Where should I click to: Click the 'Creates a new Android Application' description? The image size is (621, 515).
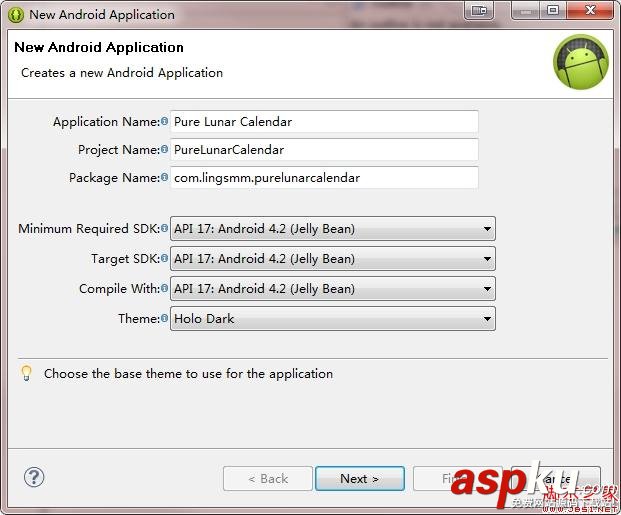[x=122, y=73]
